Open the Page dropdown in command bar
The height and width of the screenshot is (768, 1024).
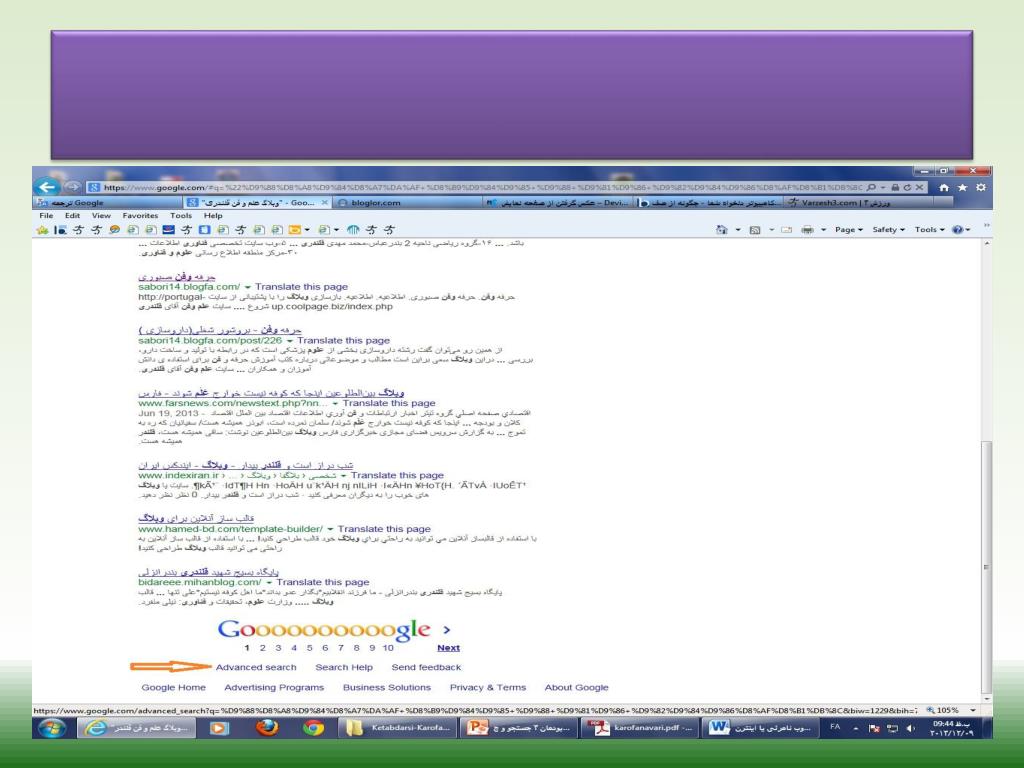click(849, 230)
